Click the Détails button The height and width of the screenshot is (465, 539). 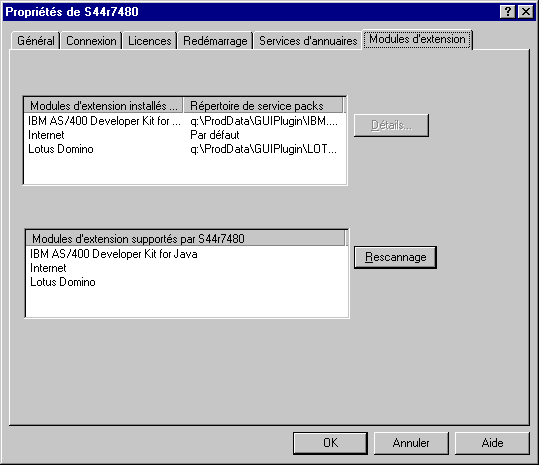click(391, 125)
